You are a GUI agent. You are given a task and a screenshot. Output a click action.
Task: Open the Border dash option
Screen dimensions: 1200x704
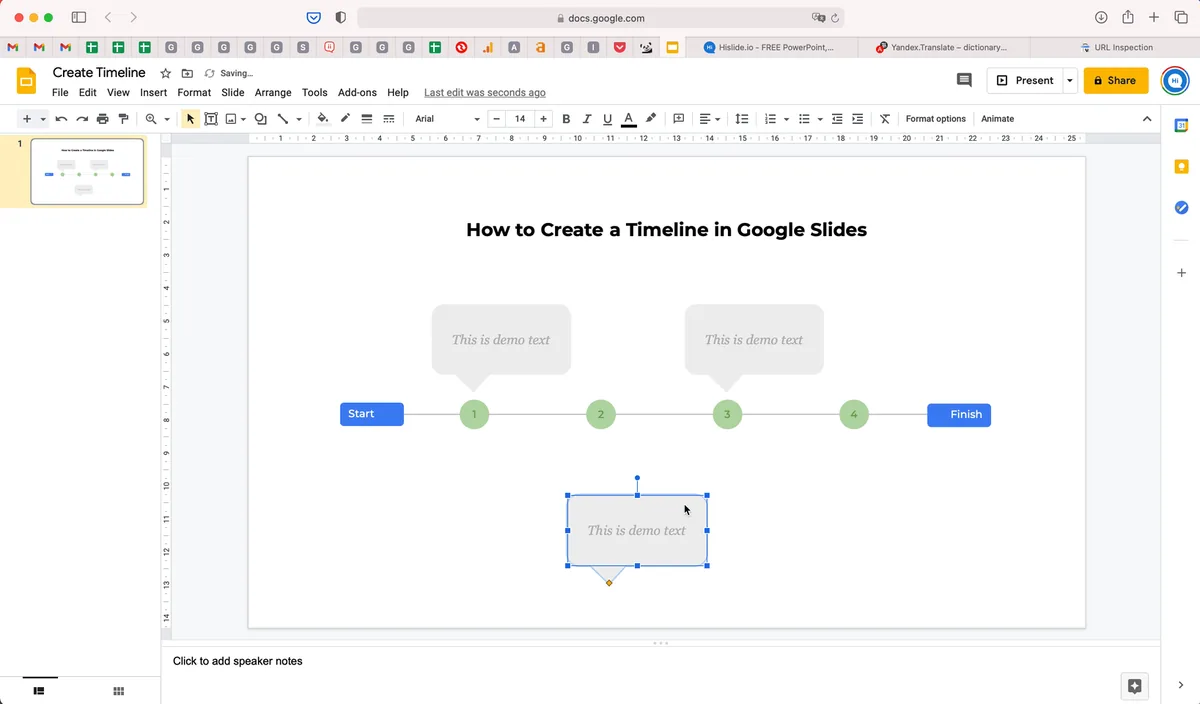click(x=389, y=119)
